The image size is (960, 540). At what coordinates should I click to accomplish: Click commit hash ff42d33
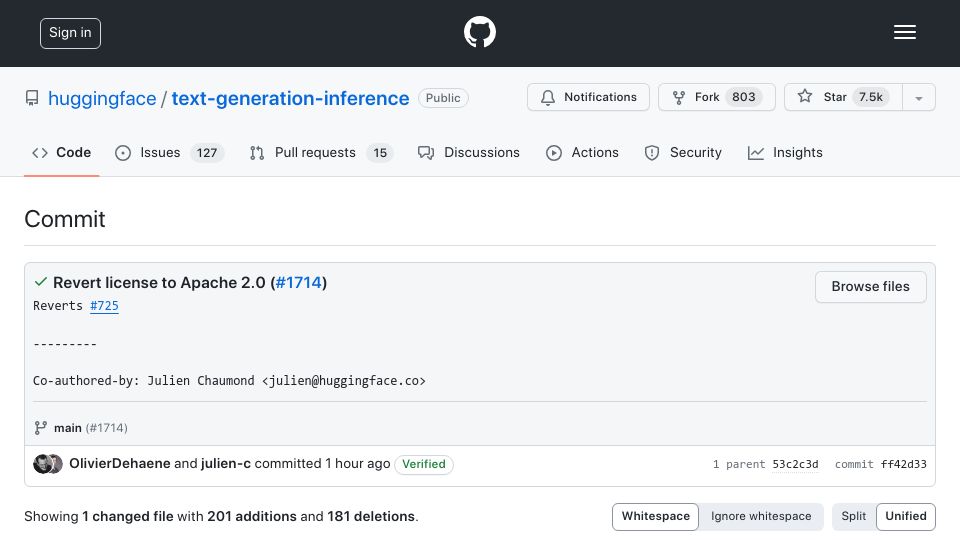pos(903,464)
